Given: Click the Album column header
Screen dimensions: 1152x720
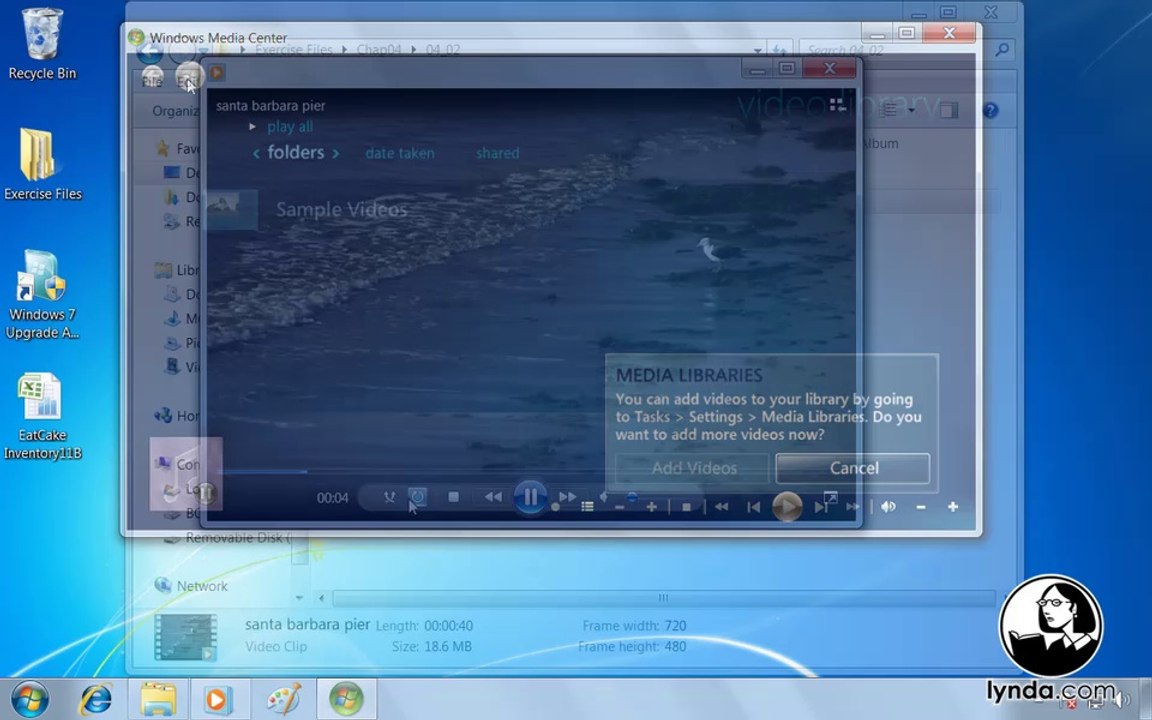Looking at the screenshot, I should pos(879,143).
